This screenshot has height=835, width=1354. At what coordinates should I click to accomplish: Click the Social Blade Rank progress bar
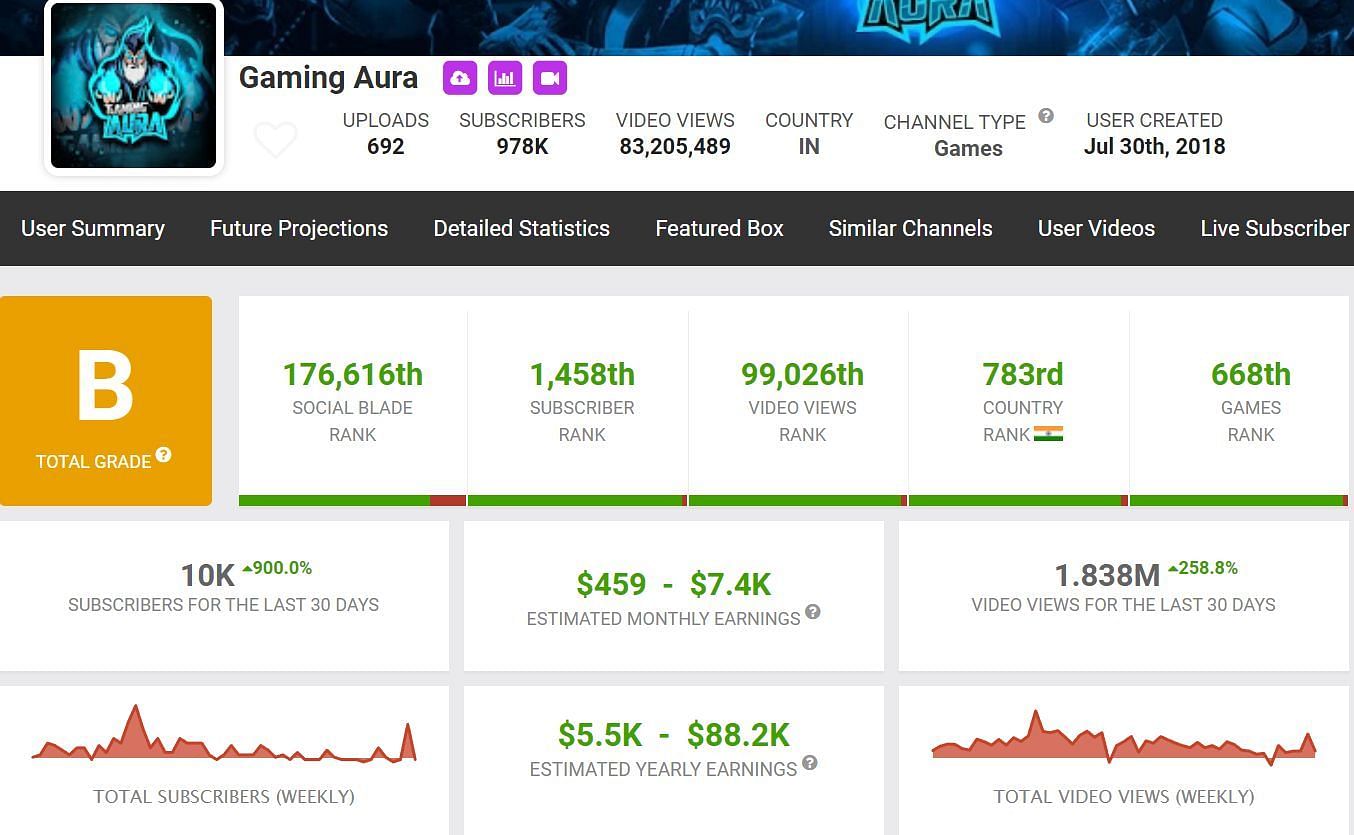coord(352,500)
